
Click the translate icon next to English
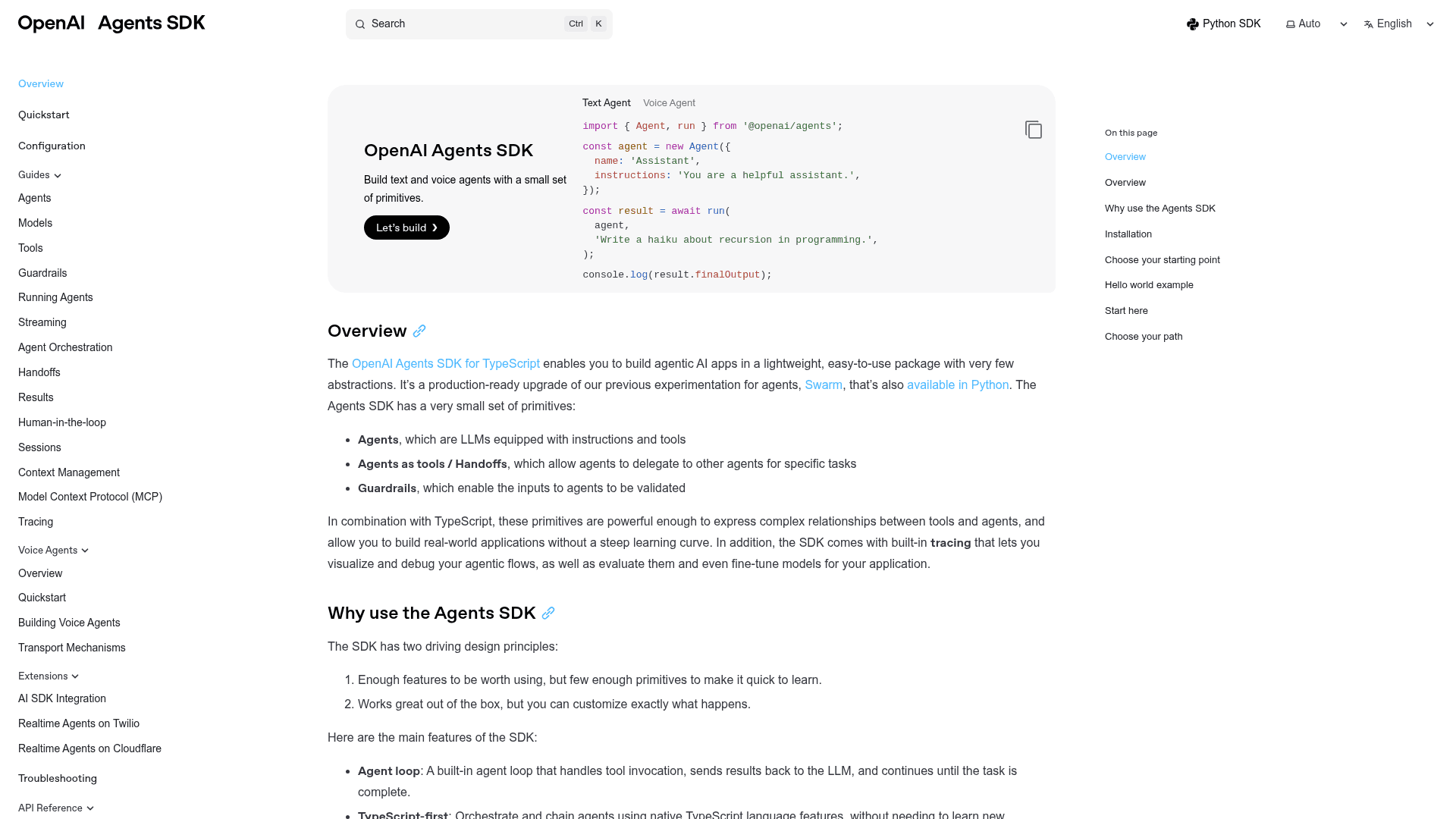(x=1369, y=24)
